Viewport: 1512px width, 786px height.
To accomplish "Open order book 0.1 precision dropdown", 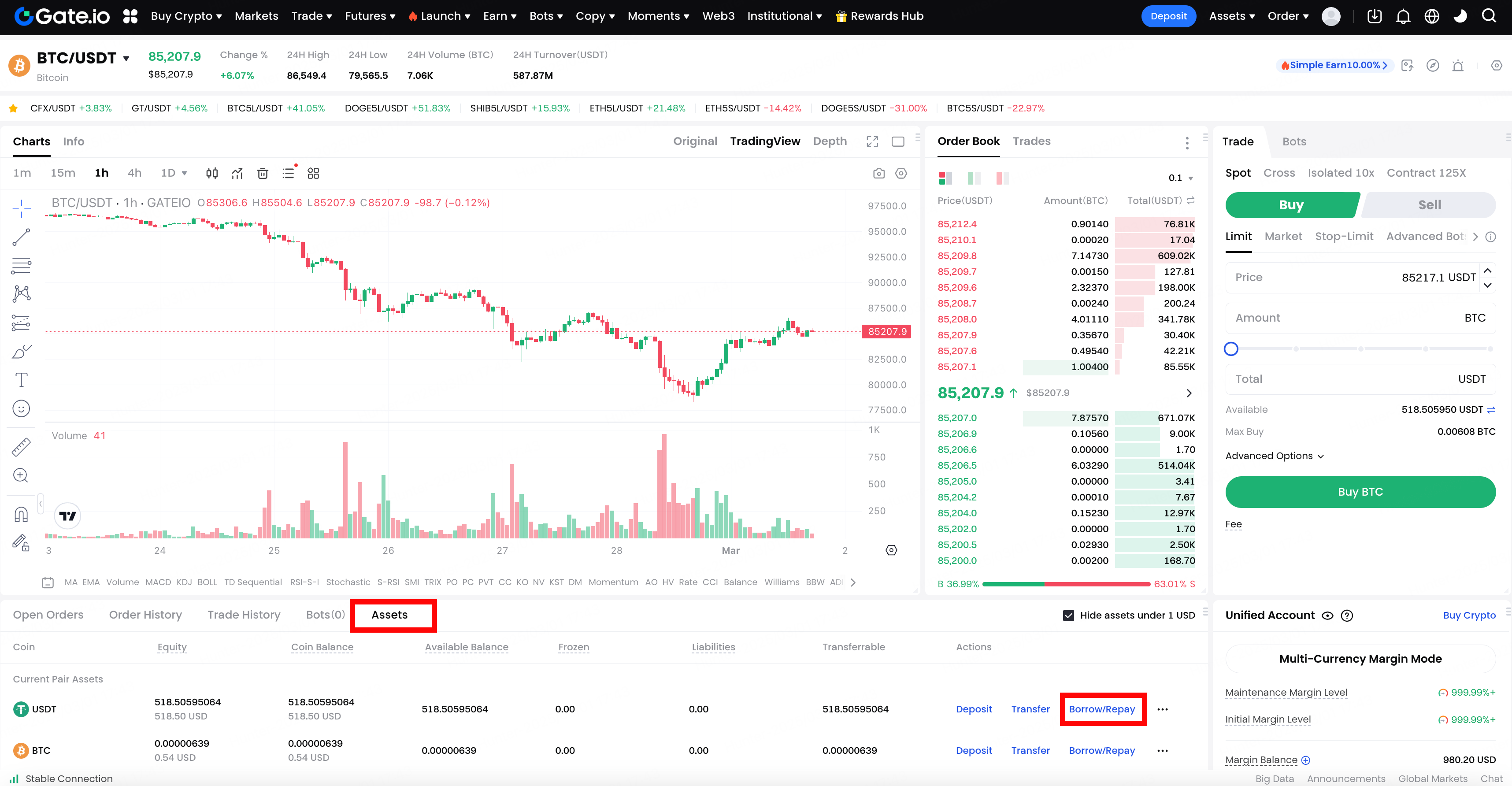I will click(x=1180, y=178).
